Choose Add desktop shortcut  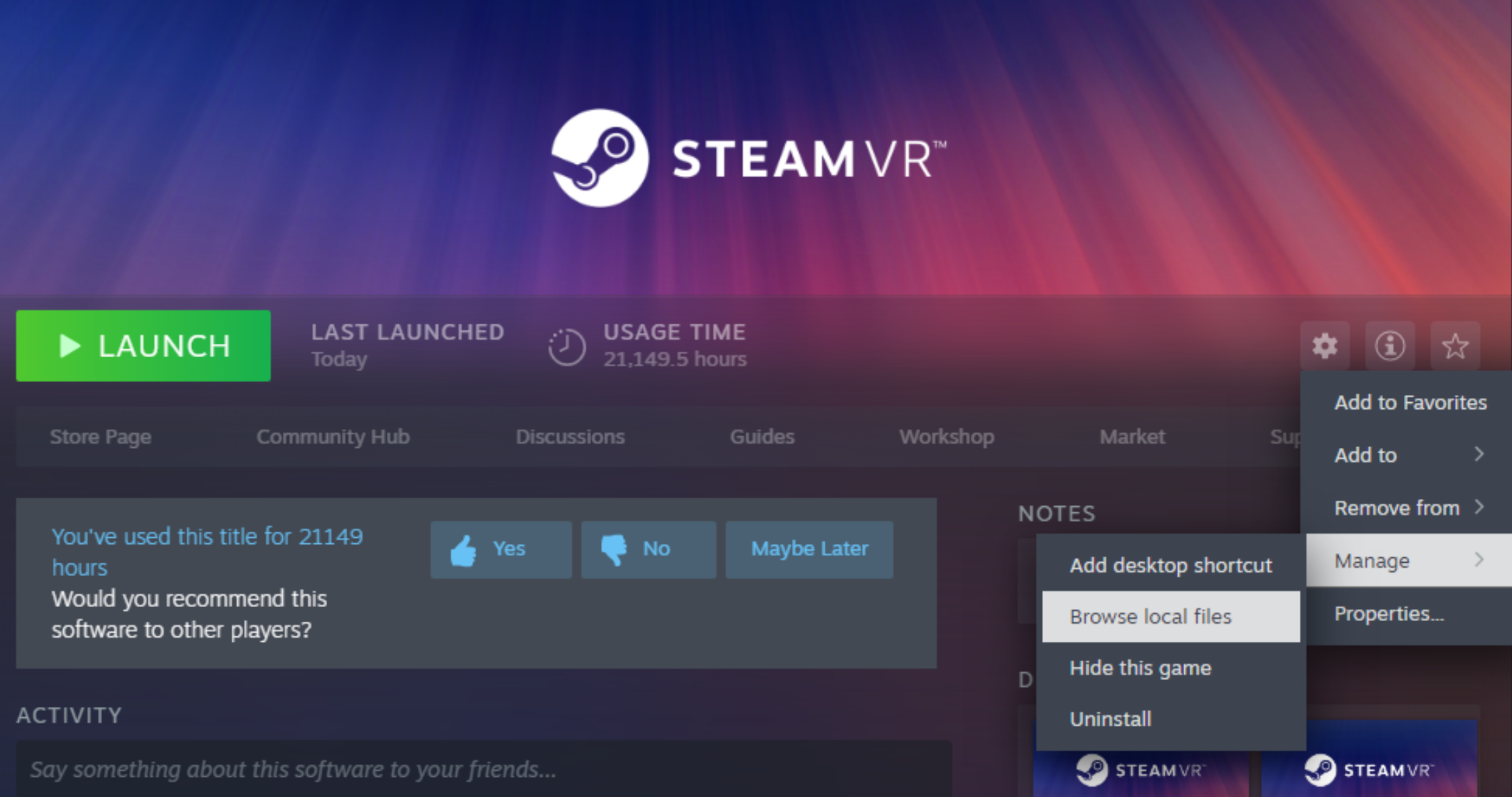coord(1170,565)
